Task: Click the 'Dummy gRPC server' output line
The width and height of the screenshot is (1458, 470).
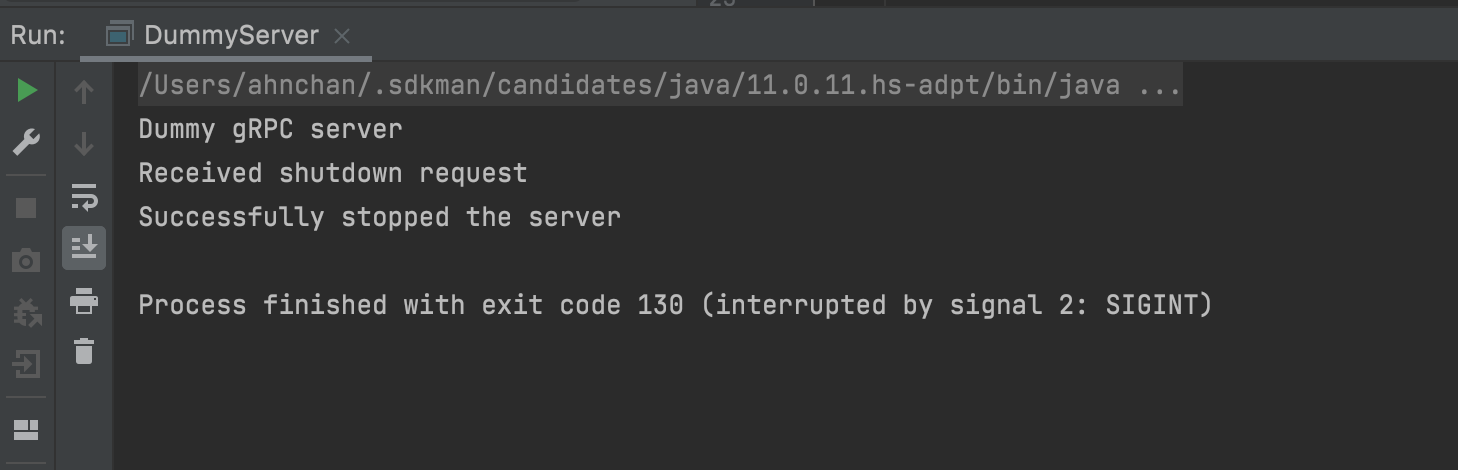Action: [x=270, y=130]
